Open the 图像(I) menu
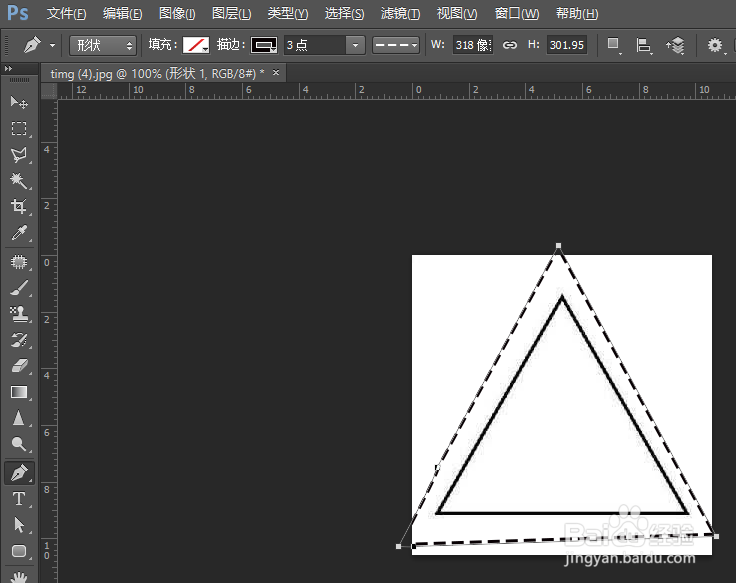 pyautogui.click(x=177, y=14)
